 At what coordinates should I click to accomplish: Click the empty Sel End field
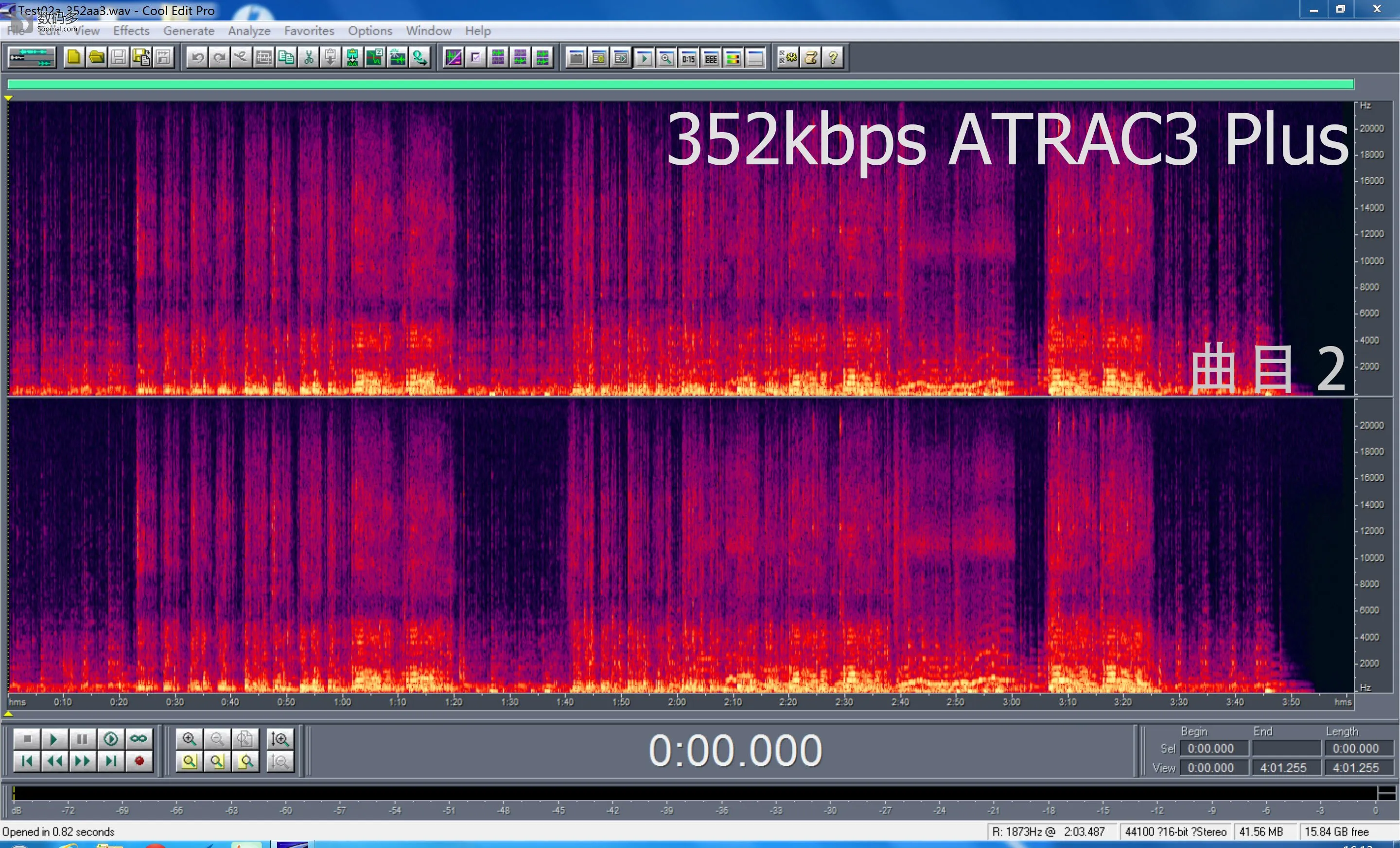tap(1287, 748)
